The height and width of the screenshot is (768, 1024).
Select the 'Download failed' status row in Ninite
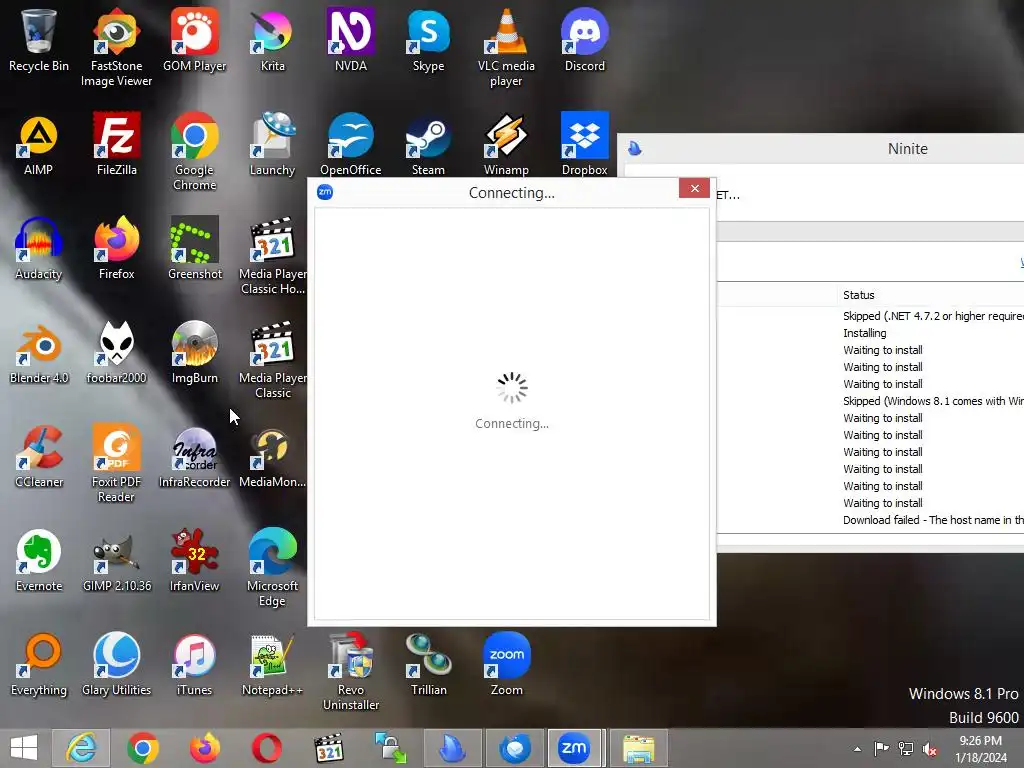click(x=933, y=520)
